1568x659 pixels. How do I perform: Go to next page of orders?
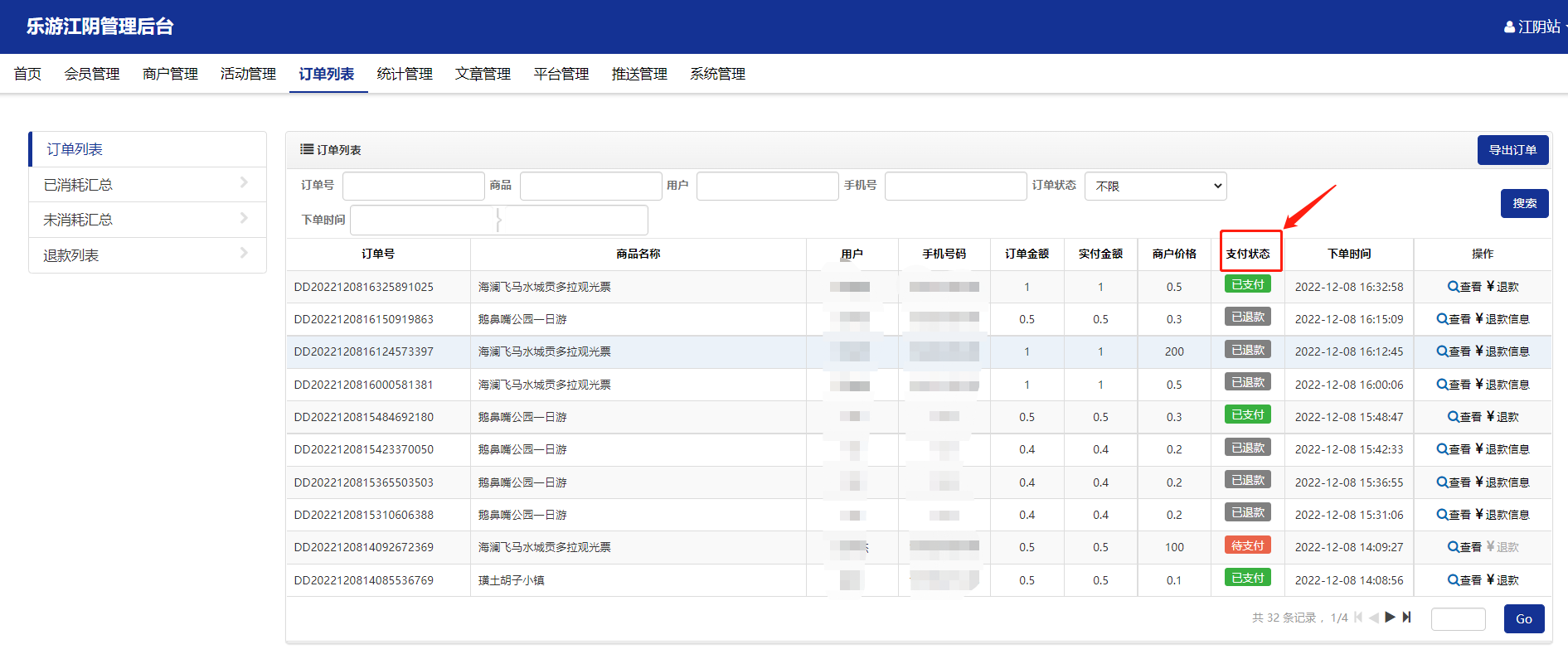click(1390, 618)
